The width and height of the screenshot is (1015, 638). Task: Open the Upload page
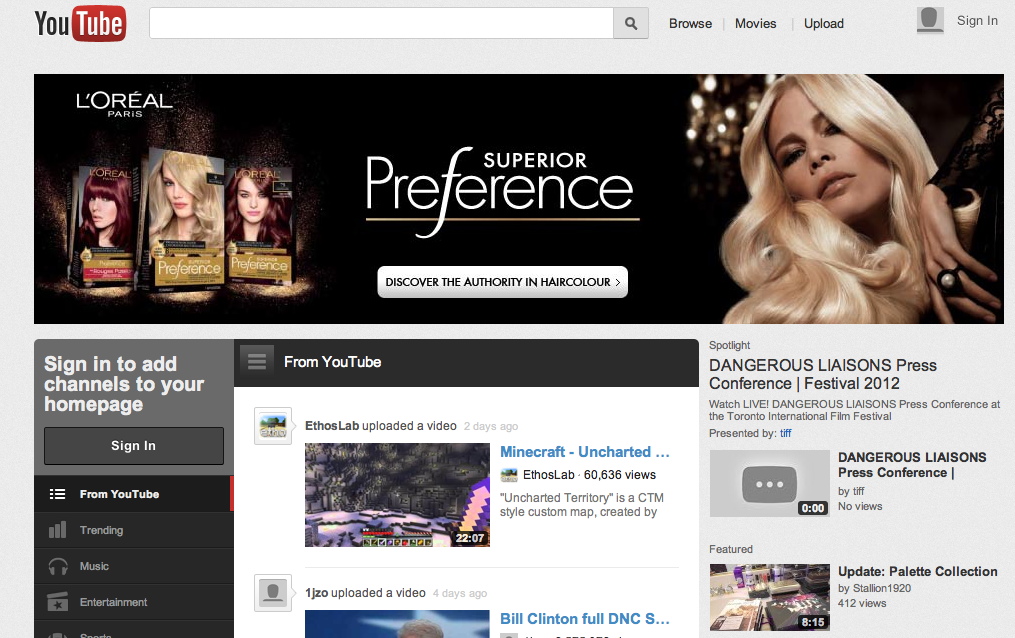tap(823, 23)
